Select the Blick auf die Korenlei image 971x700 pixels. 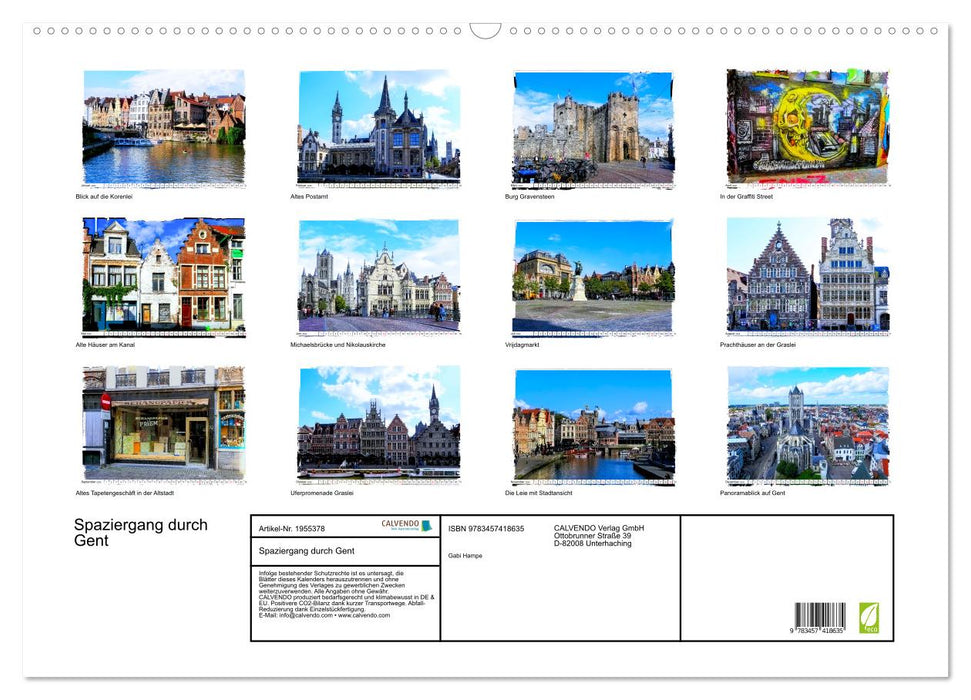160,128
